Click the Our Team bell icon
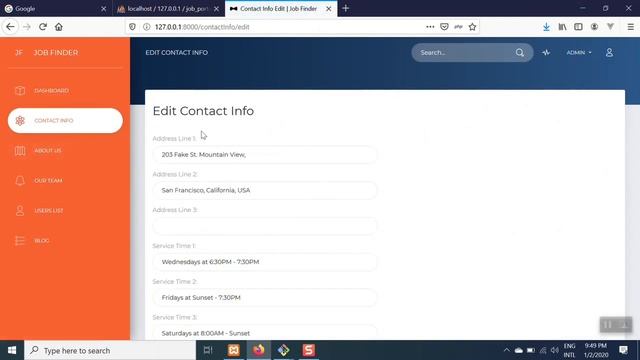The height and width of the screenshot is (360, 640). click(20, 180)
